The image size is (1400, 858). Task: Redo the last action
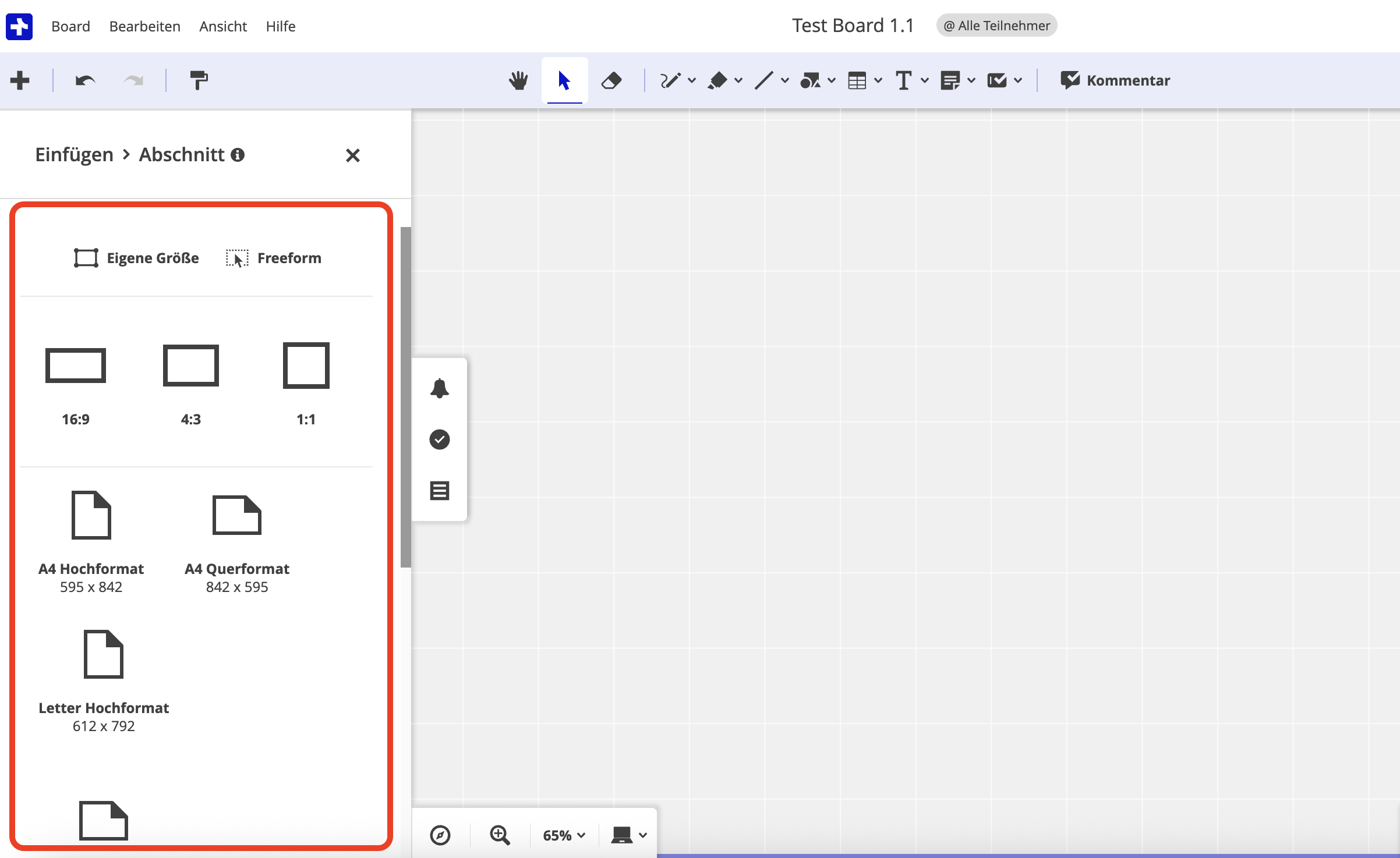tap(133, 80)
